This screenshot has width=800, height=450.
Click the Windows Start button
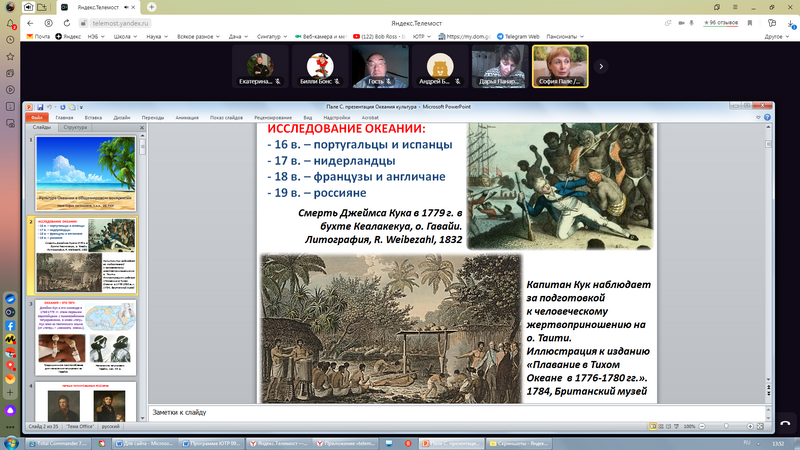pyautogui.click(x=11, y=443)
